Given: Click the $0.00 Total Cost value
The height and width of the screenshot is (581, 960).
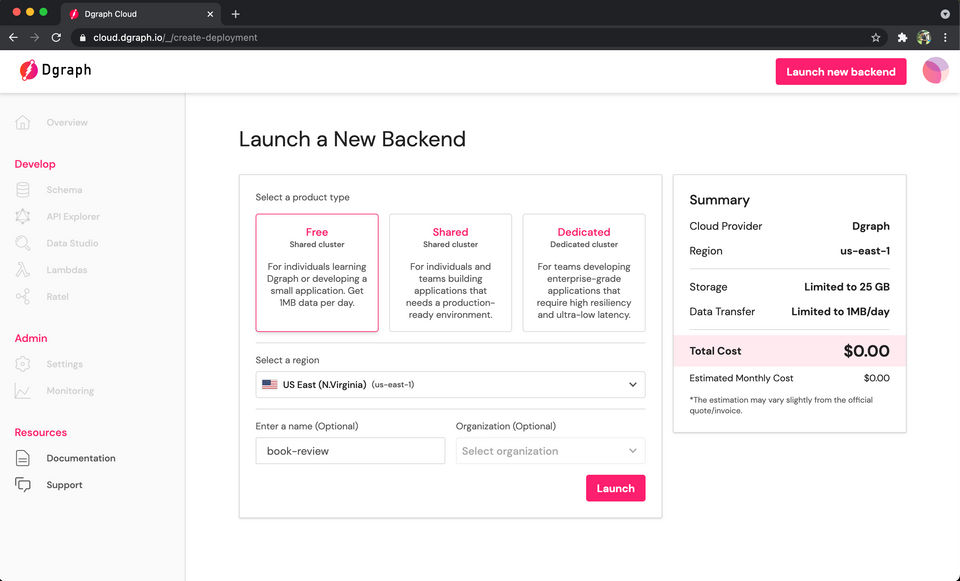Looking at the screenshot, I should pos(866,351).
